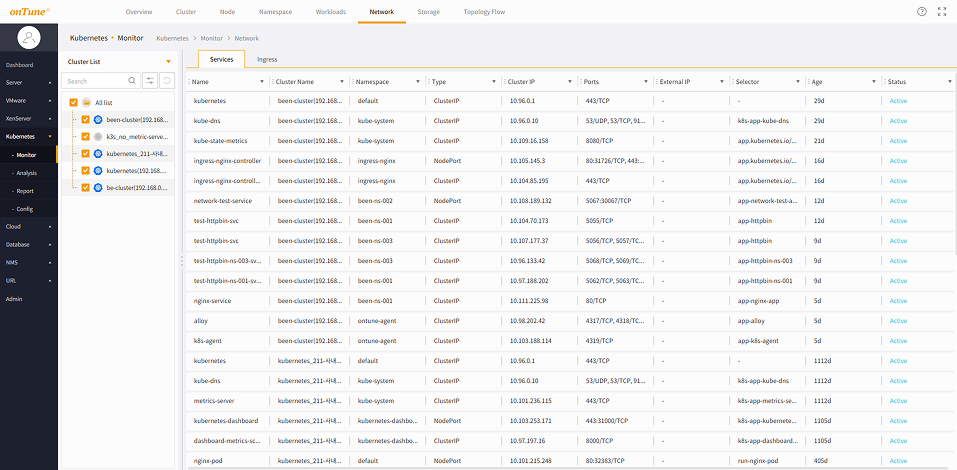Switch to the Ingress tab
Viewport: 957px width, 470px height.
tap(267, 59)
